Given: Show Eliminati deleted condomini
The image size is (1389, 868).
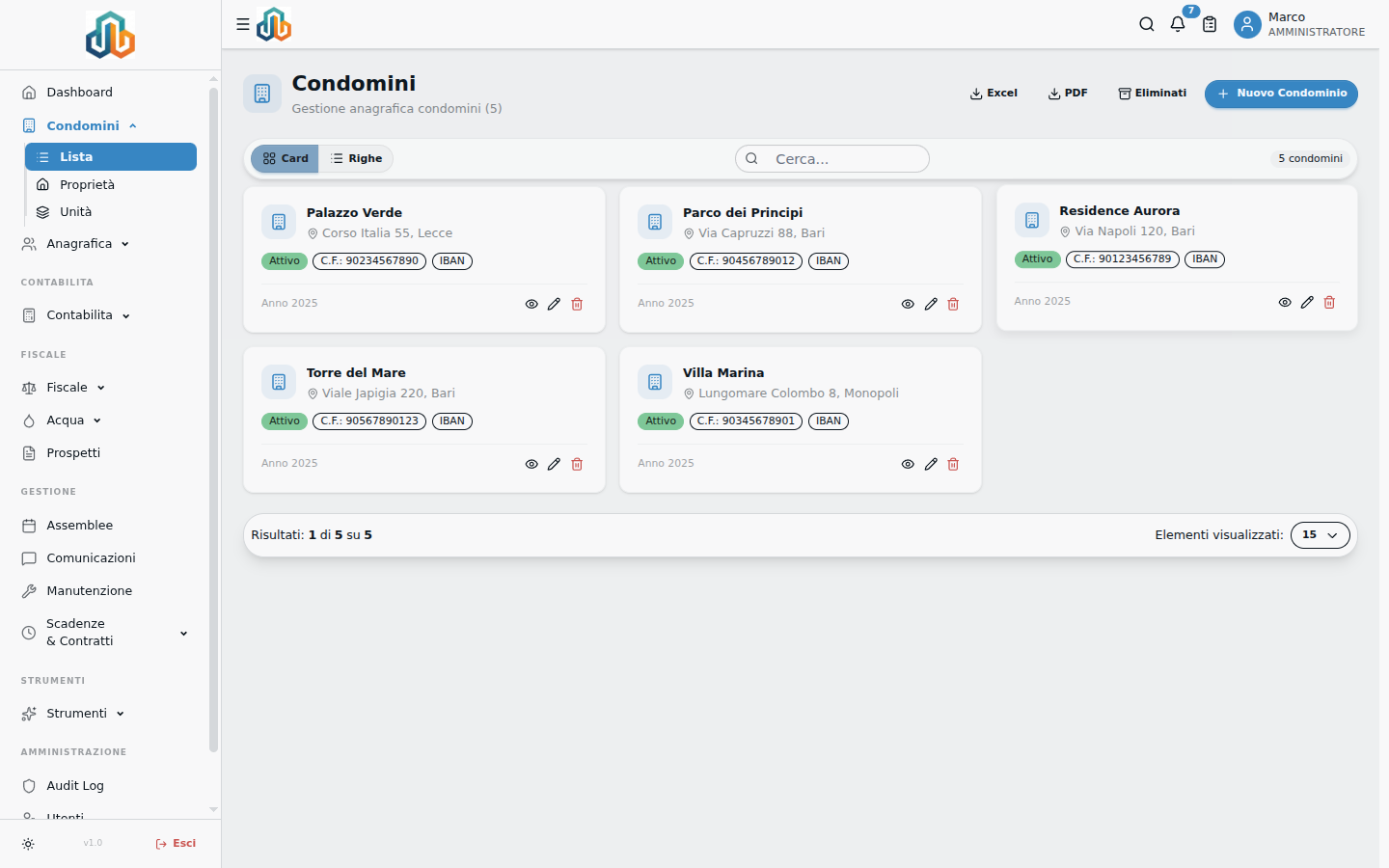Looking at the screenshot, I should pos(1152,94).
